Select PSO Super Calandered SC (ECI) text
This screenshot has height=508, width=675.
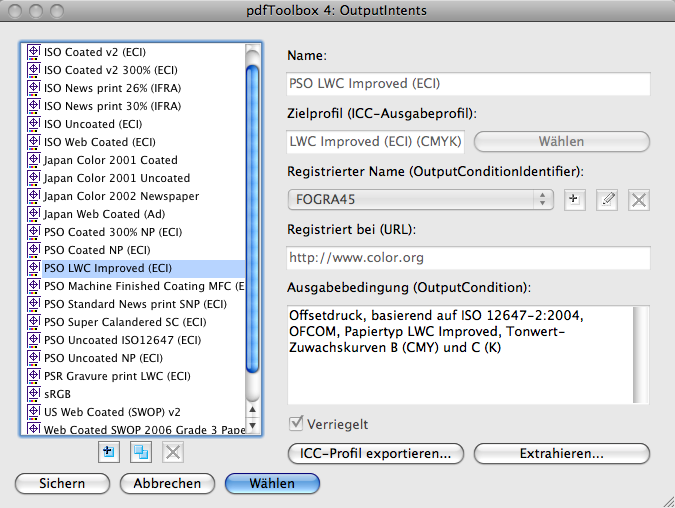coord(125,322)
